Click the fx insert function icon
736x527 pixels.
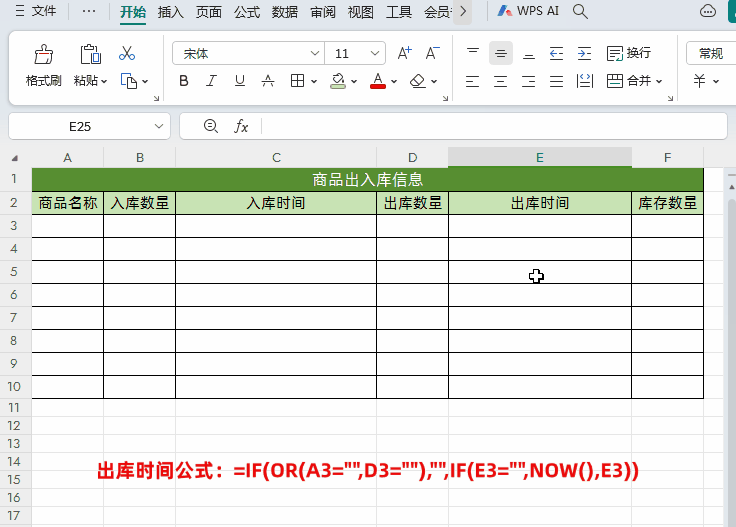(241, 126)
